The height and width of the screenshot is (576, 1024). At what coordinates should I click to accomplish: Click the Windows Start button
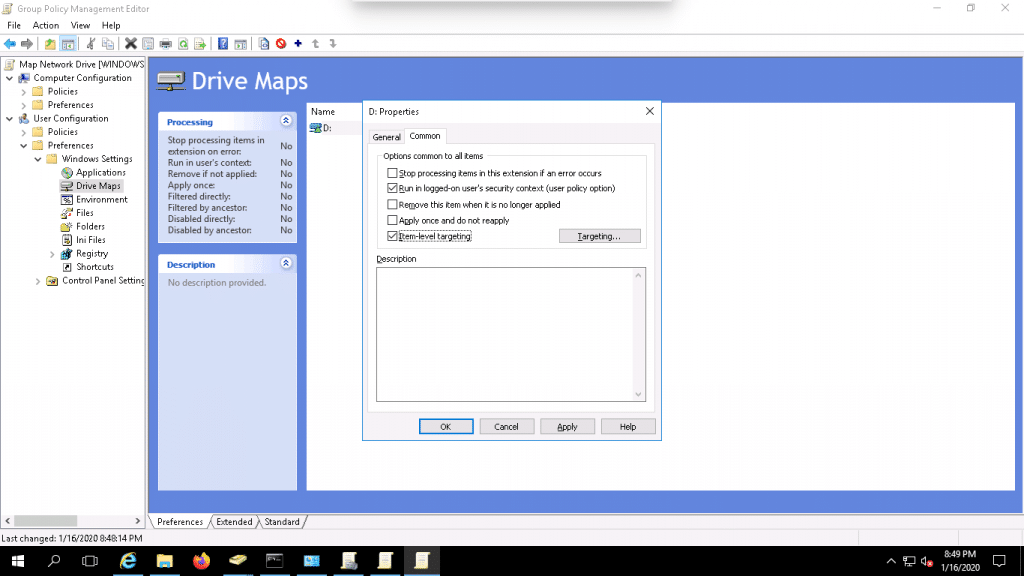click(18, 561)
